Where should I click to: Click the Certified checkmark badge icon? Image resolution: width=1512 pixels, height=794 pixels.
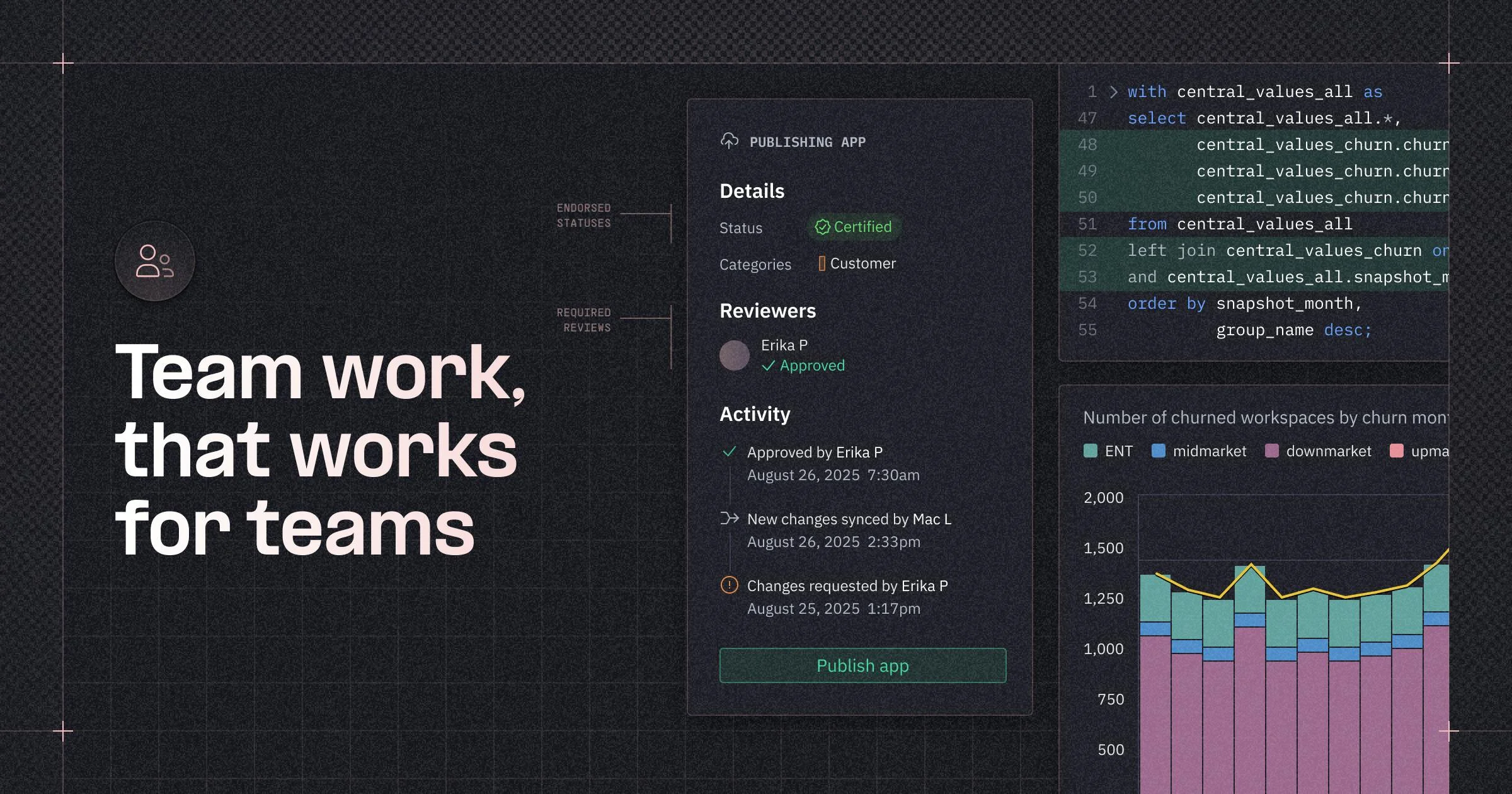pyautogui.click(x=822, y=227)
